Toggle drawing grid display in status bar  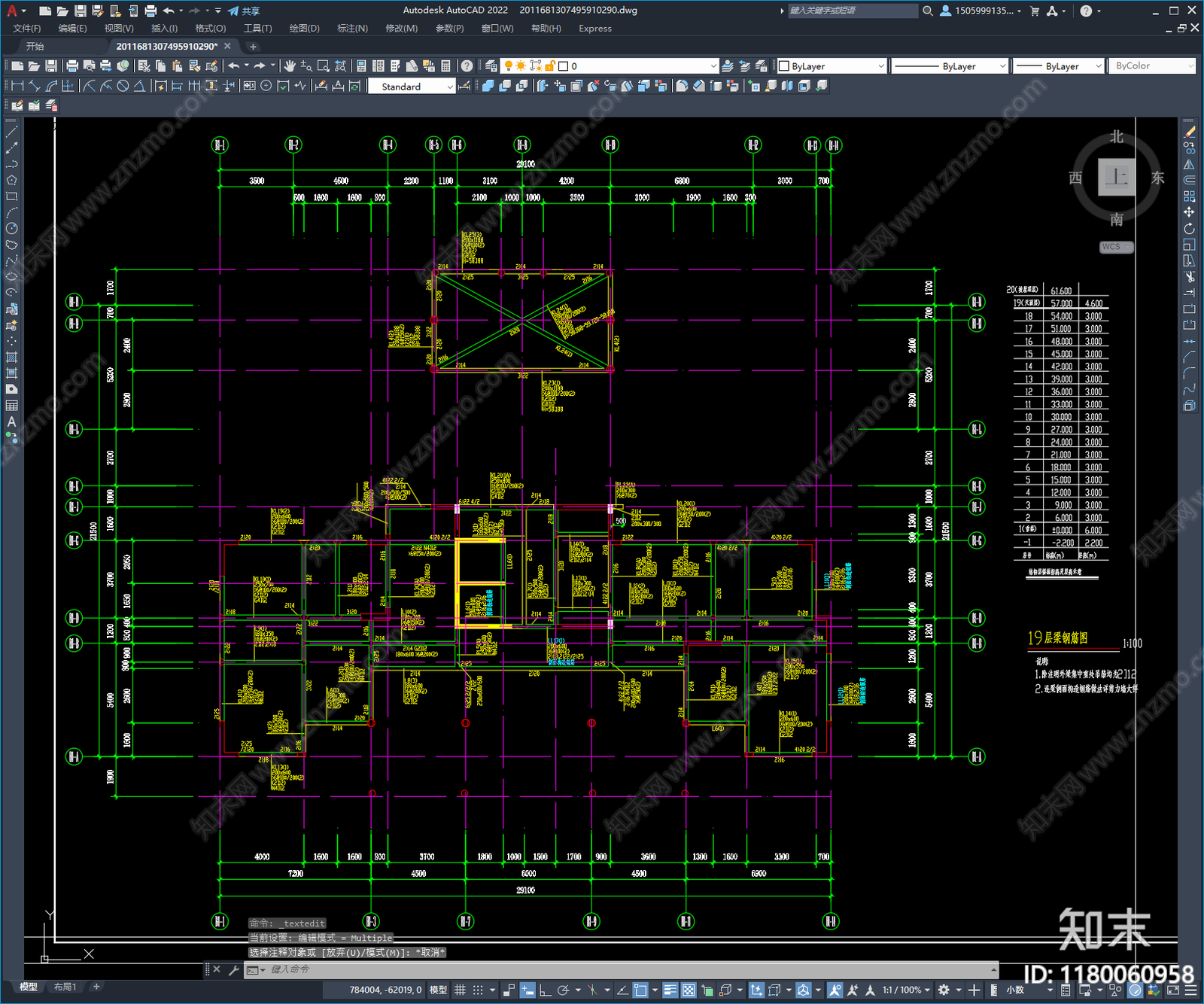coord(460,990)
